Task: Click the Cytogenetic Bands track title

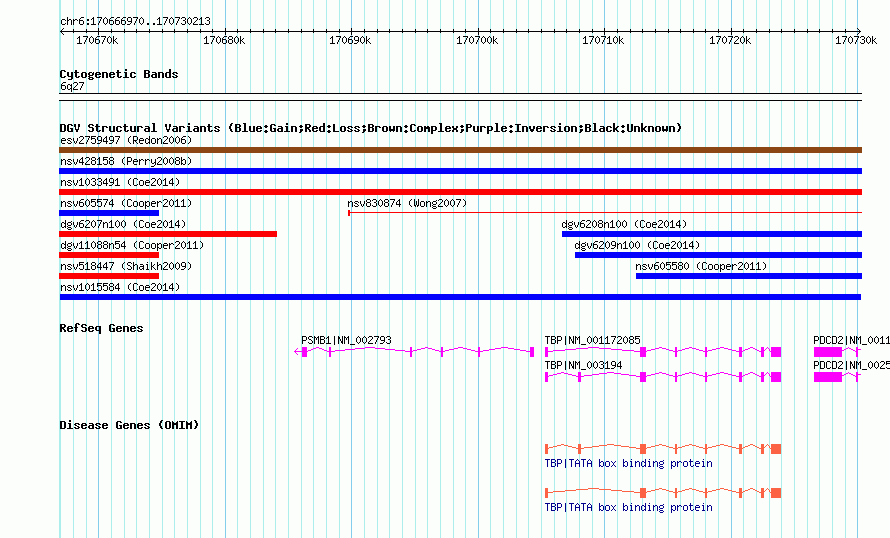Action: 119,74
